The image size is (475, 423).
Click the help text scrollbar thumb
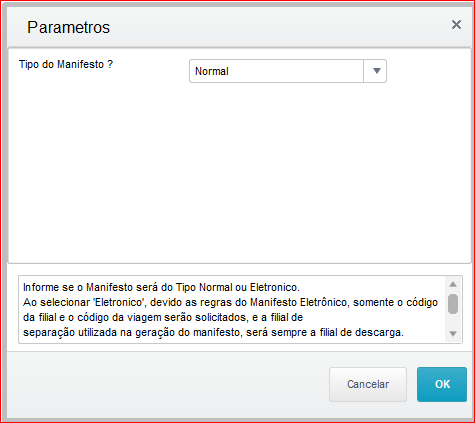pyautogui.click(x=453, y=304)
